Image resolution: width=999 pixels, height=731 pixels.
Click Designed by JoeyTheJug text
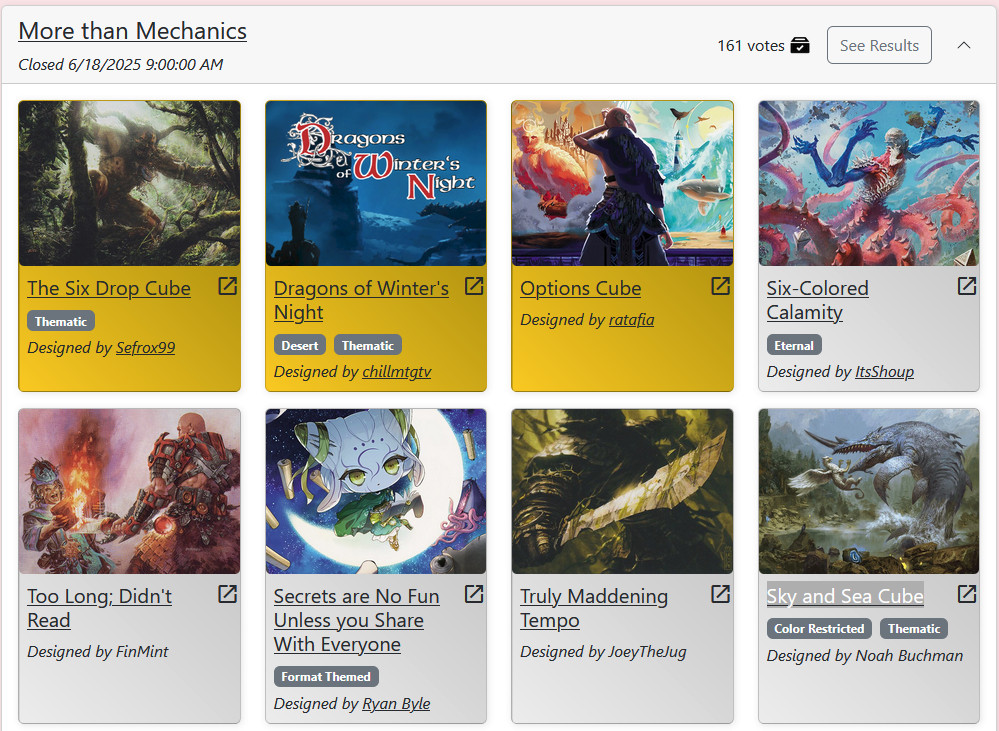603,651
